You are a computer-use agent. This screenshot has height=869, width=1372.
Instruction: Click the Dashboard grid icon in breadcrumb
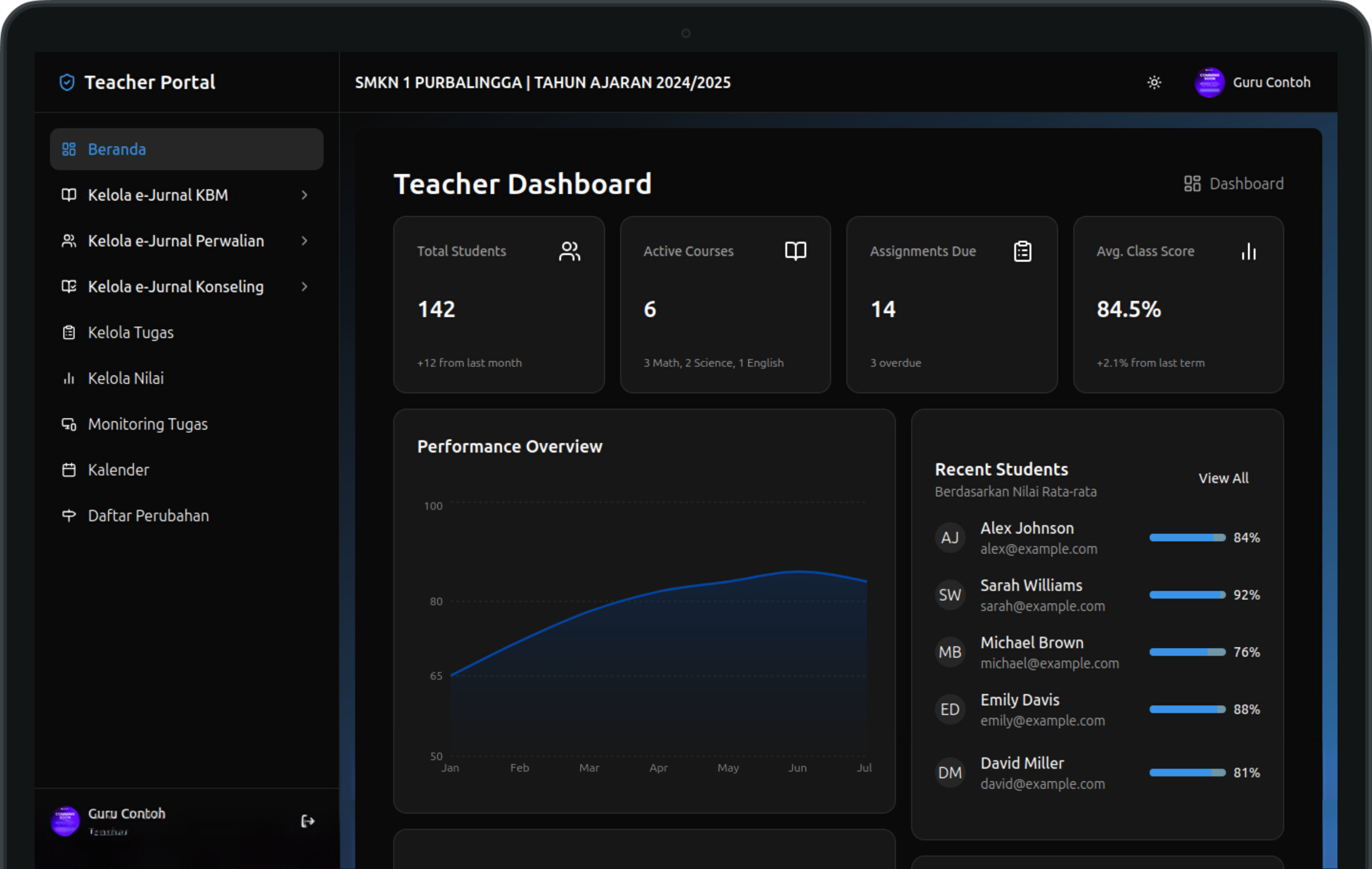(1192, 184)
